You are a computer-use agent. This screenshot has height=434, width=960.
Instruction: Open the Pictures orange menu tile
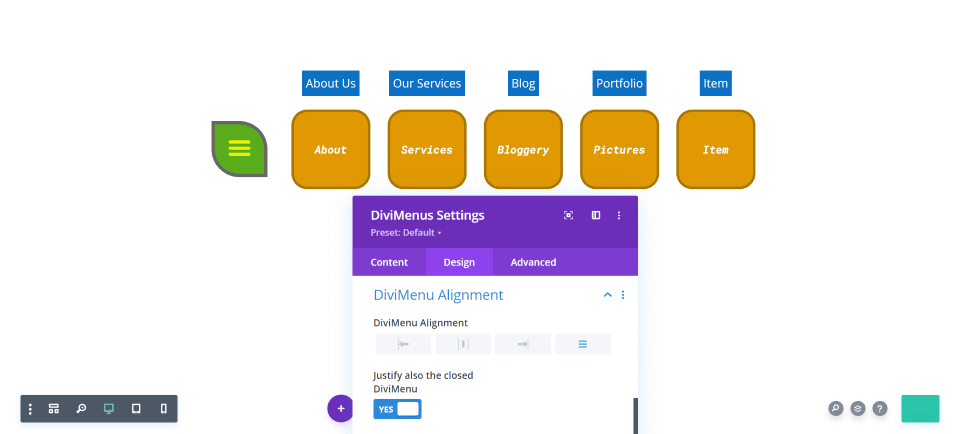619,149
